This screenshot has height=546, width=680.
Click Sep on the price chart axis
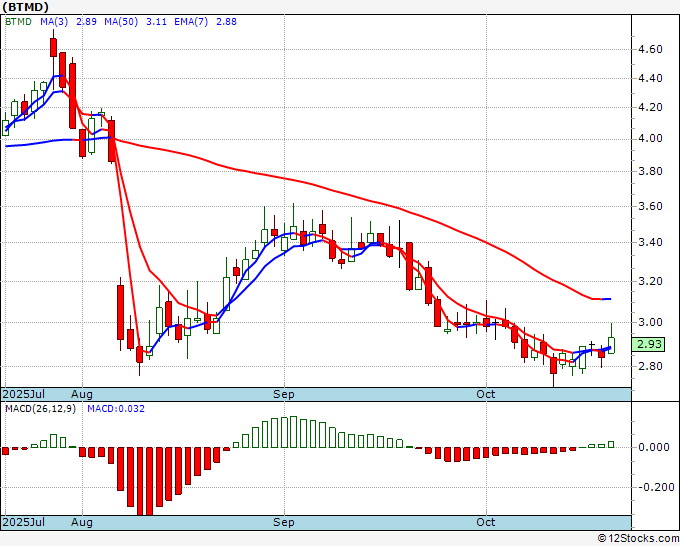tap(284, 394)
